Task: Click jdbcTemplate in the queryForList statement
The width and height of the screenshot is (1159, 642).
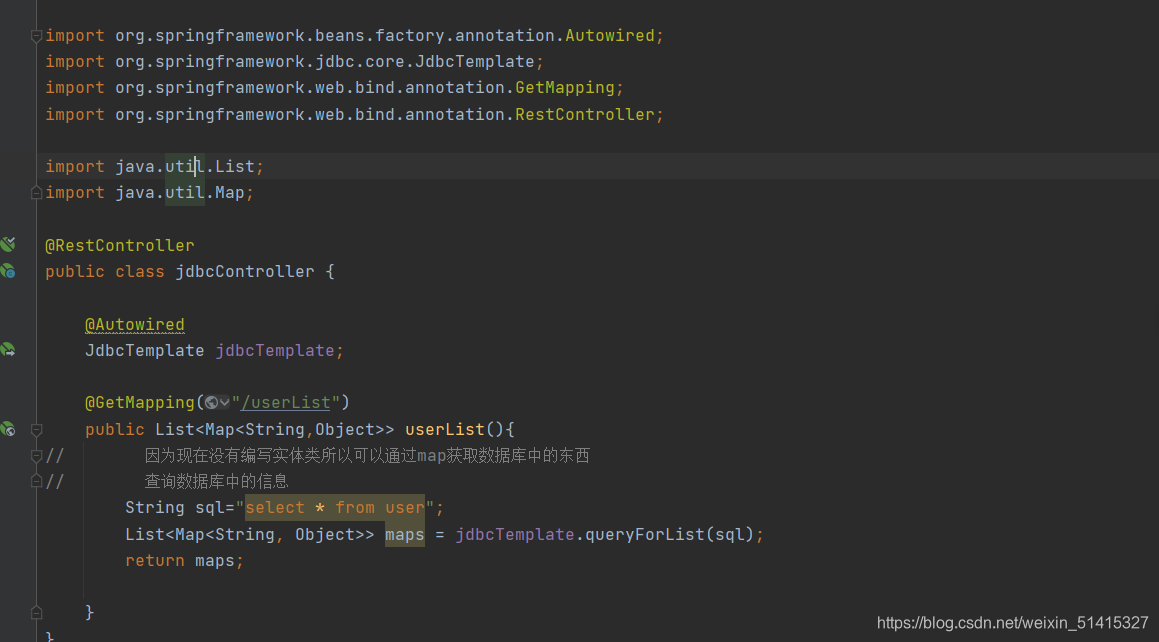Action: pos(514,535)
